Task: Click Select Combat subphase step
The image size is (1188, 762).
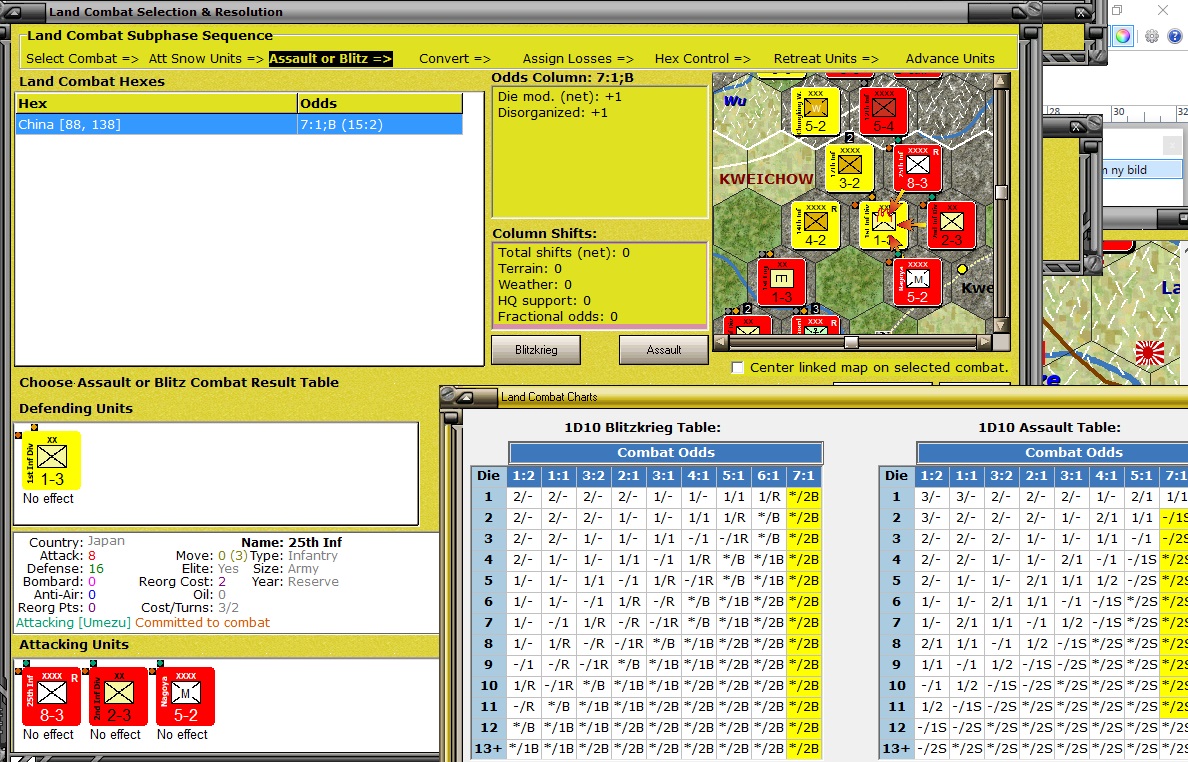Action: (x=83, y=58)
